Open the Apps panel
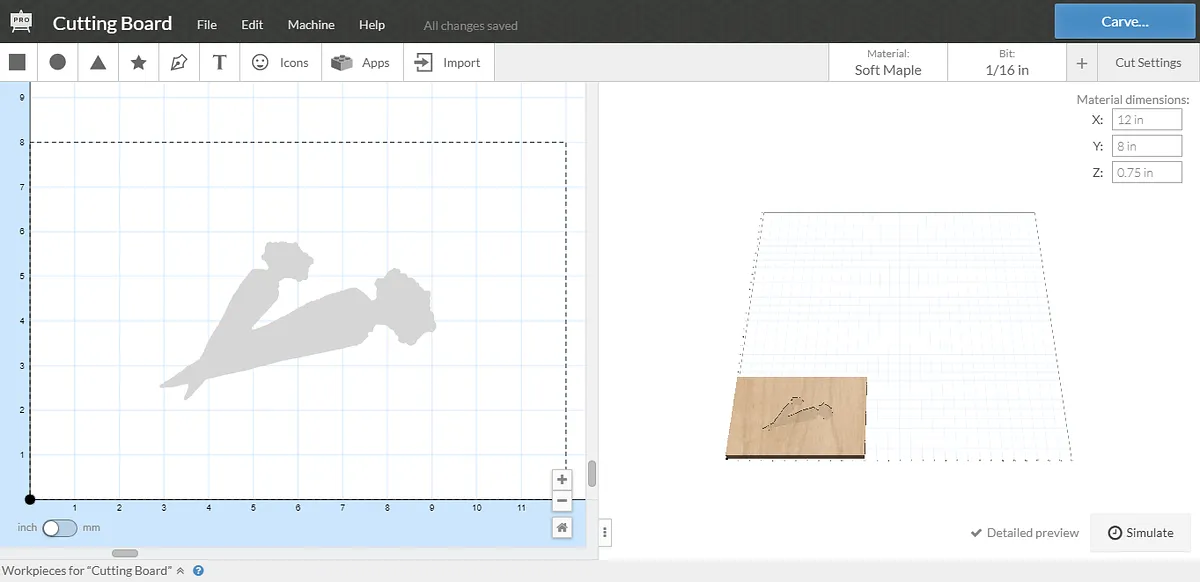The image size is (1200, 582). coord(362,62)
